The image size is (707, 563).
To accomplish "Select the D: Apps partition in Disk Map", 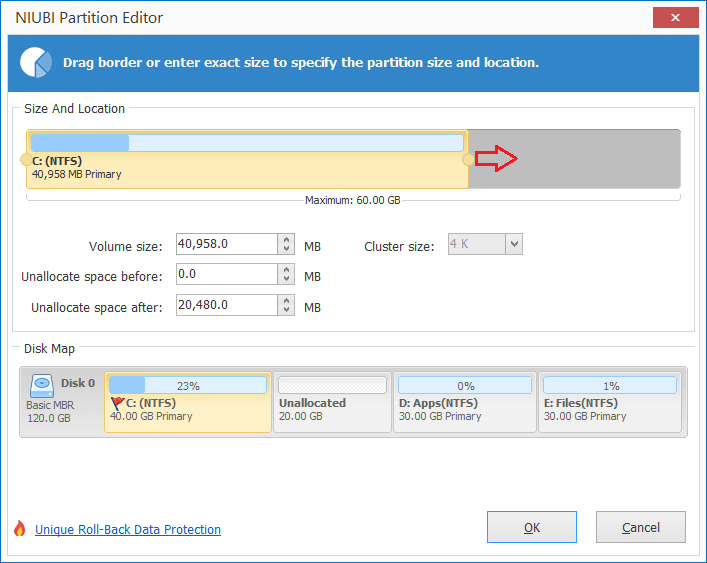I will pos(464,402).
